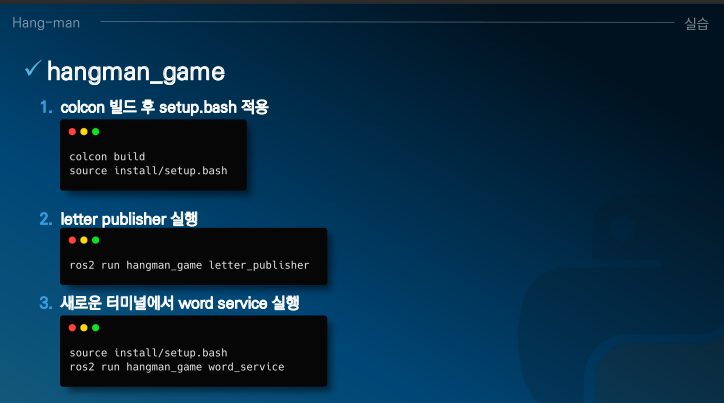Click the 실습 label in header

[x=696, y=23]
